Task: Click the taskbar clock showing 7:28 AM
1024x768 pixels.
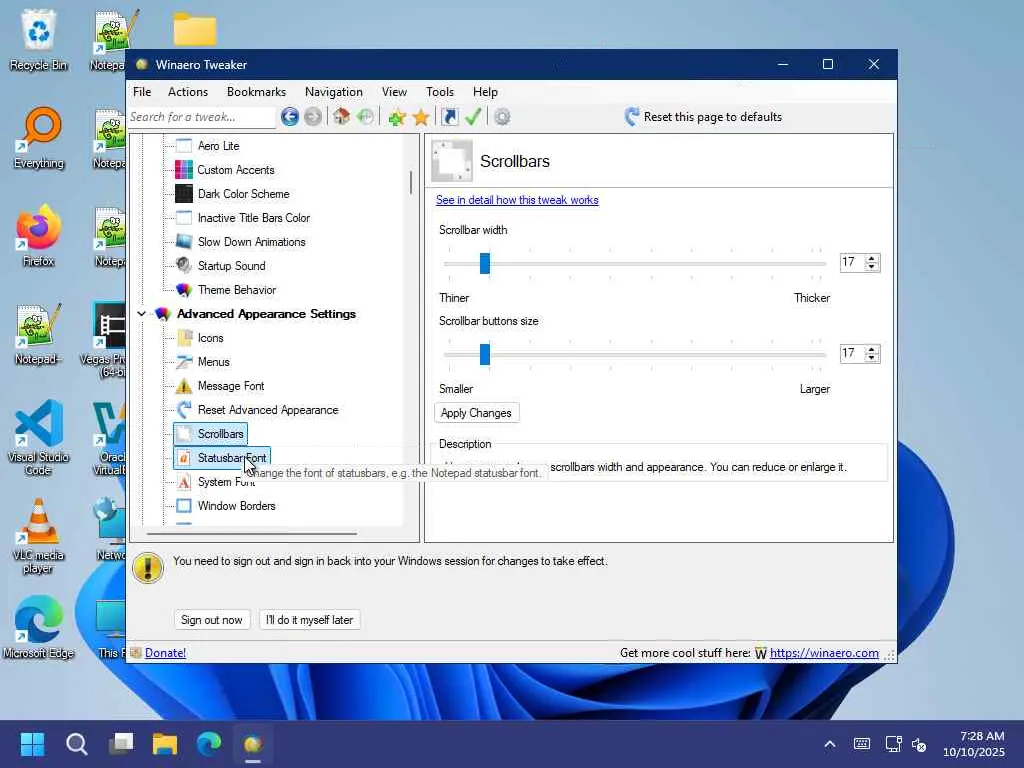Action: (974, 744)
